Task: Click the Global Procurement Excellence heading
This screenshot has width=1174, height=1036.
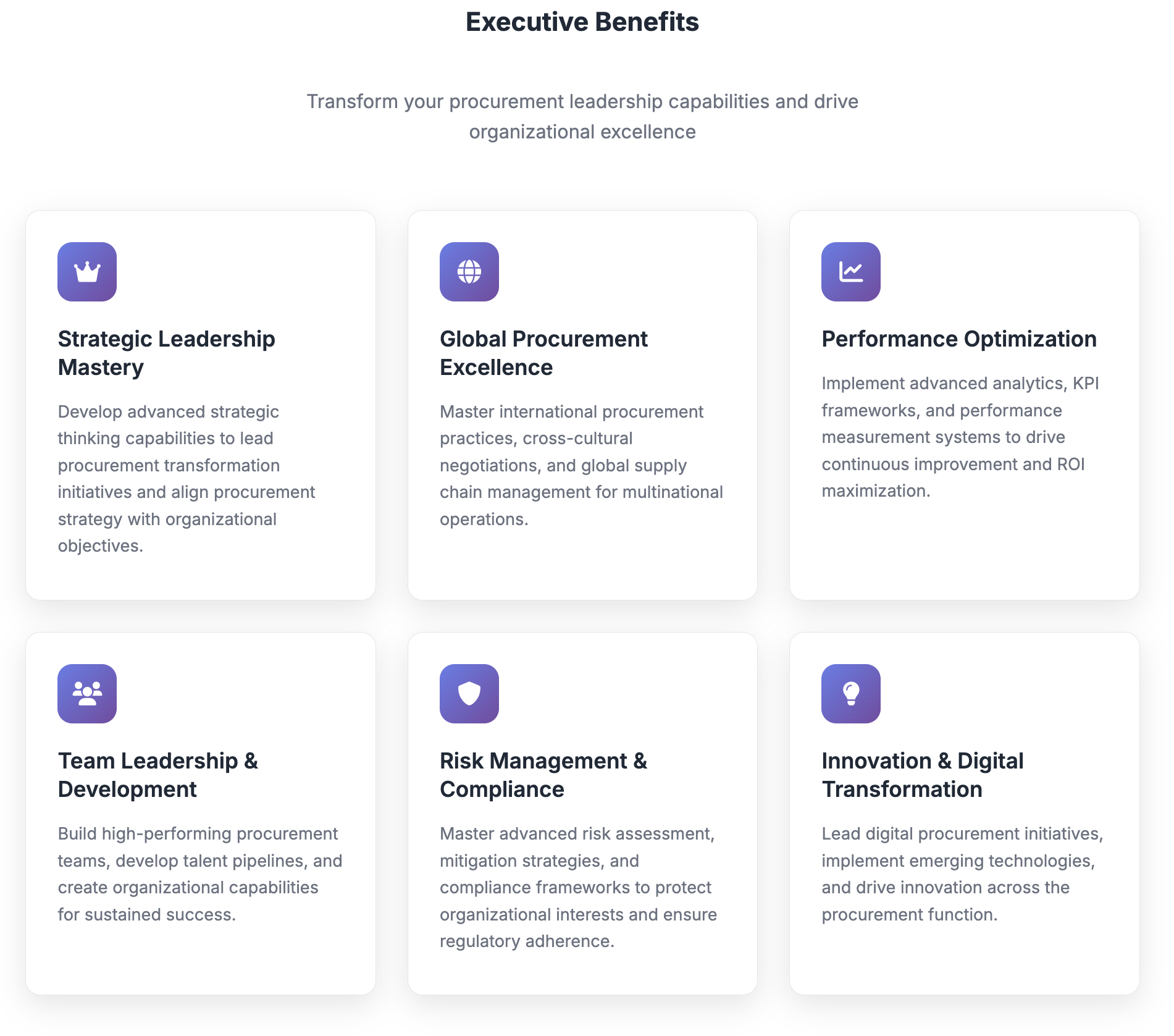Action: click(x=543, y=352)
